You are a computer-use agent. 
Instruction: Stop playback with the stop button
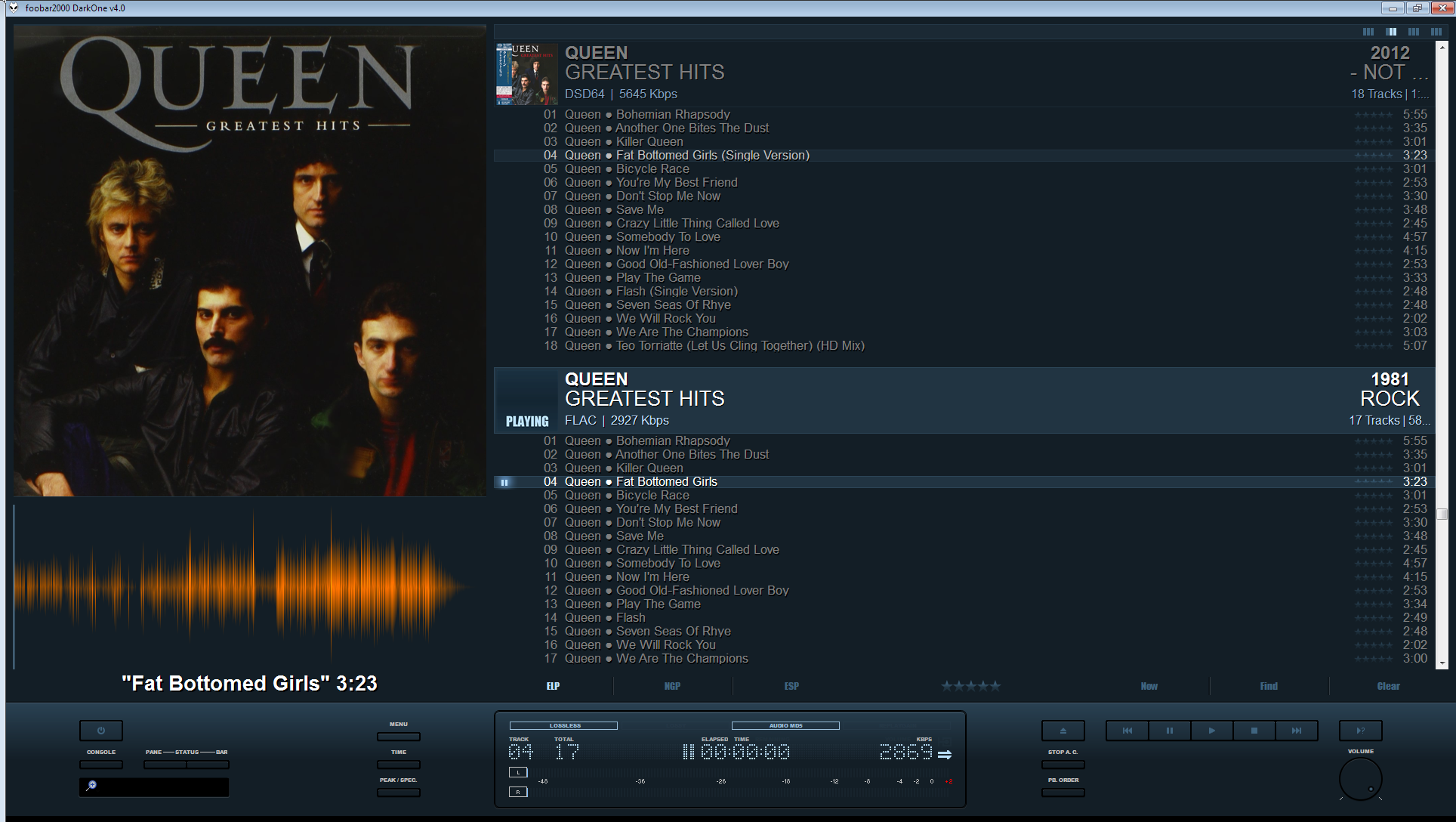click(1254, 731)
